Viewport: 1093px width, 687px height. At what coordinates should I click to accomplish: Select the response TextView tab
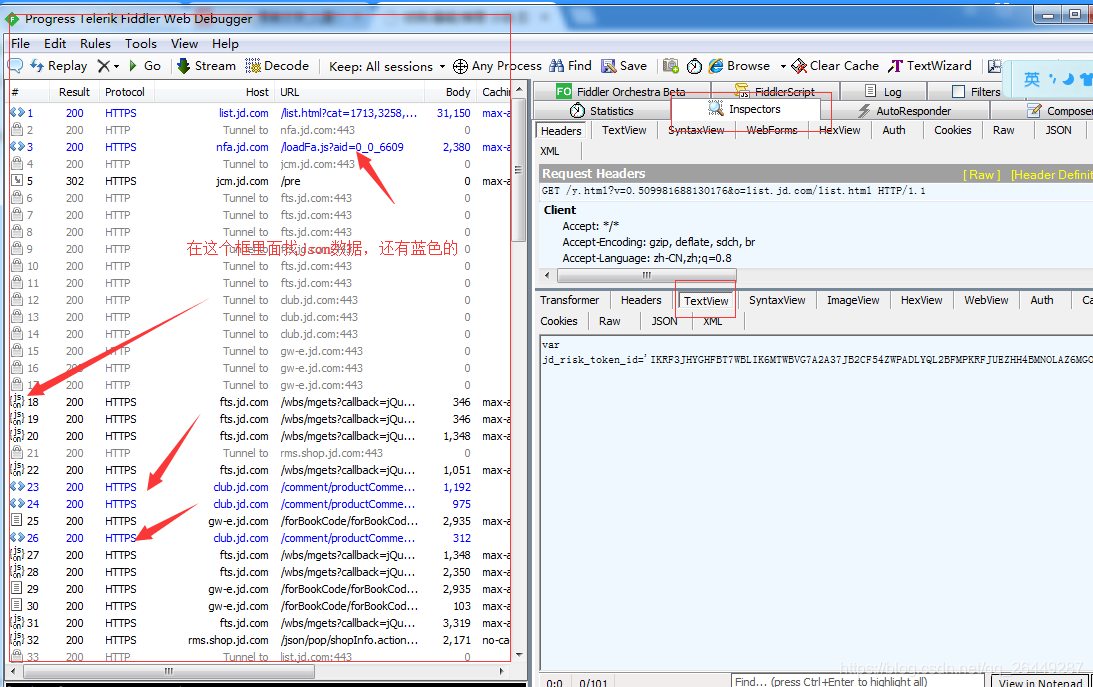pos(705,301)
